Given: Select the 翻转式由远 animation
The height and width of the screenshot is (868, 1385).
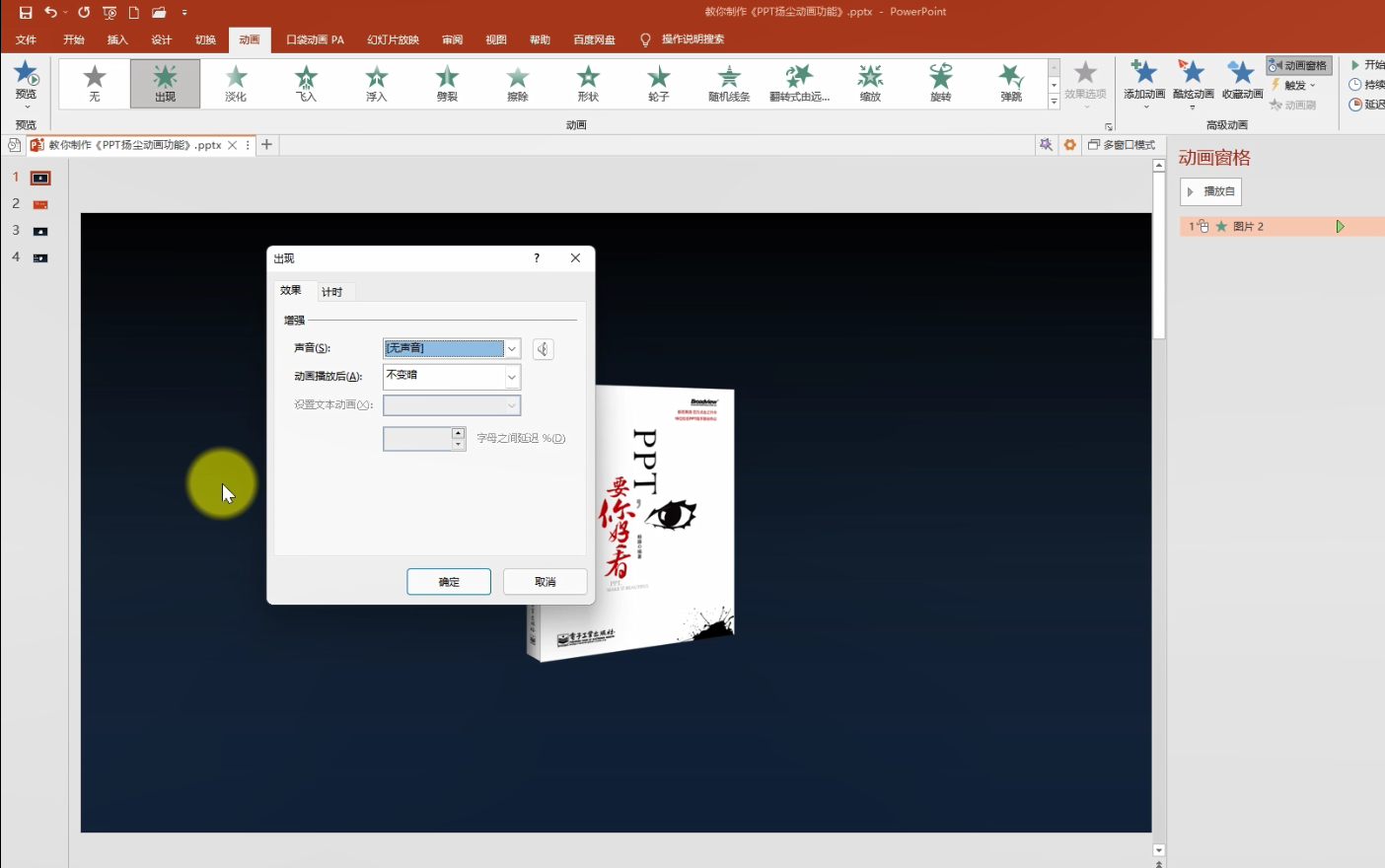Looking at the screenshot, I should click(x=800, y=83).
